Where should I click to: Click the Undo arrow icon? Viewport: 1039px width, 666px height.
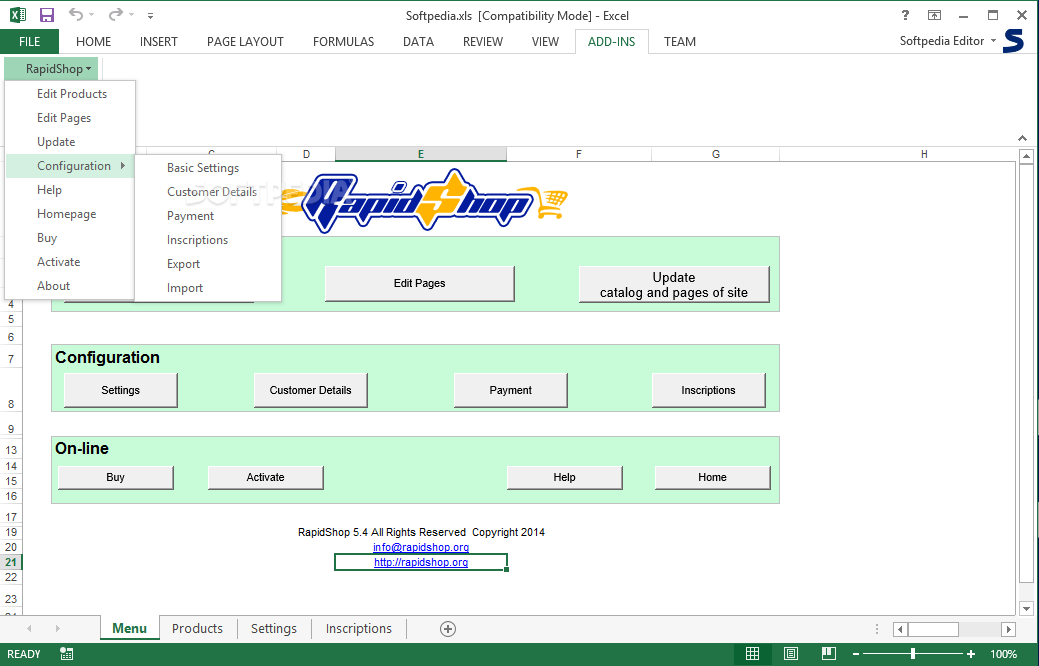[x=76, y=15]
